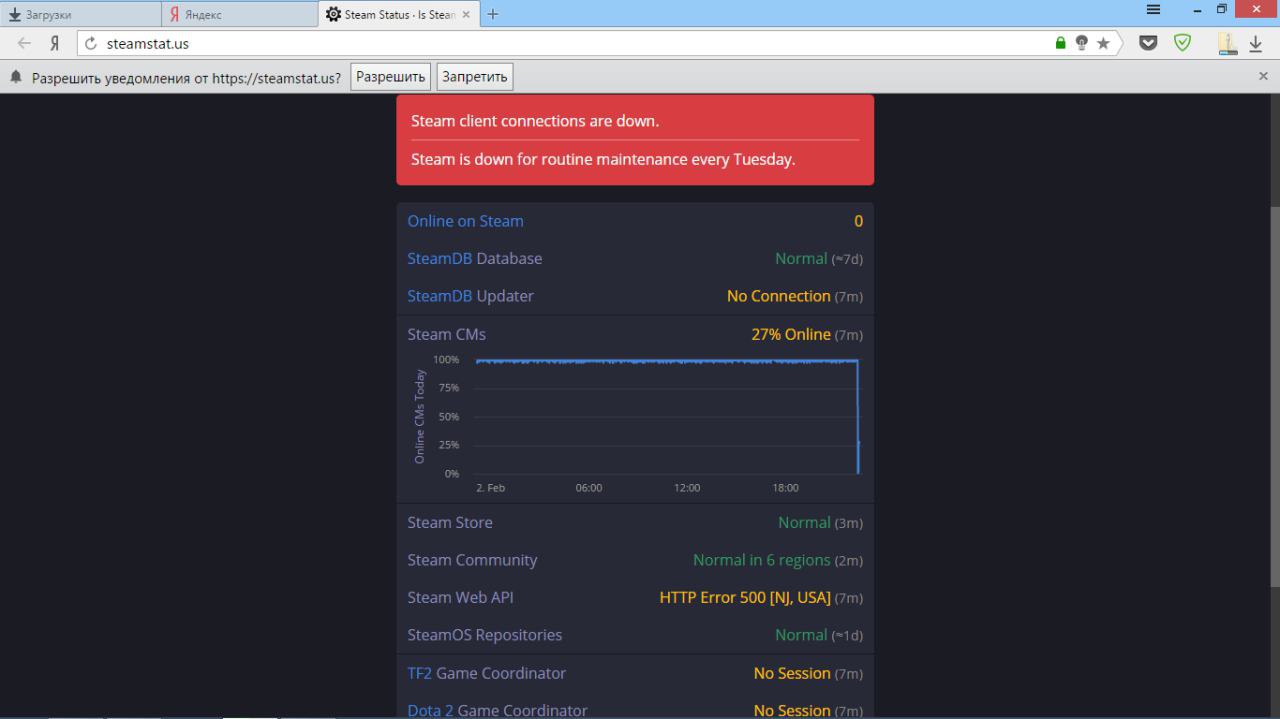Deny notifications with Запретить button
Screen dimensions: 1280x719
pos(475,77)
